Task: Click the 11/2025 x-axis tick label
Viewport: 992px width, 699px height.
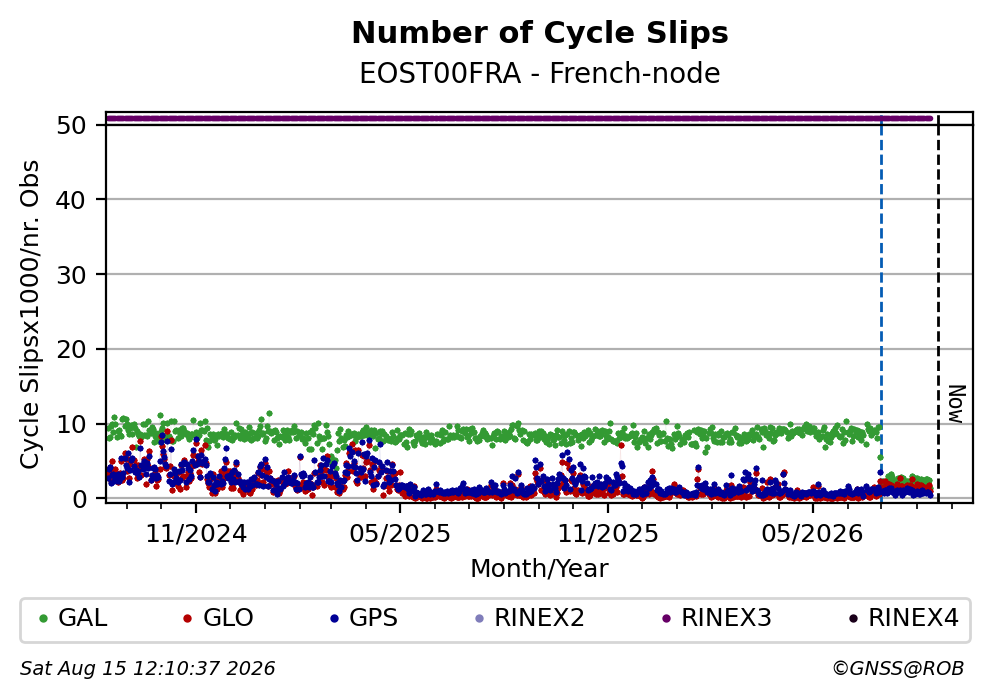Action: tap(608, 535)
